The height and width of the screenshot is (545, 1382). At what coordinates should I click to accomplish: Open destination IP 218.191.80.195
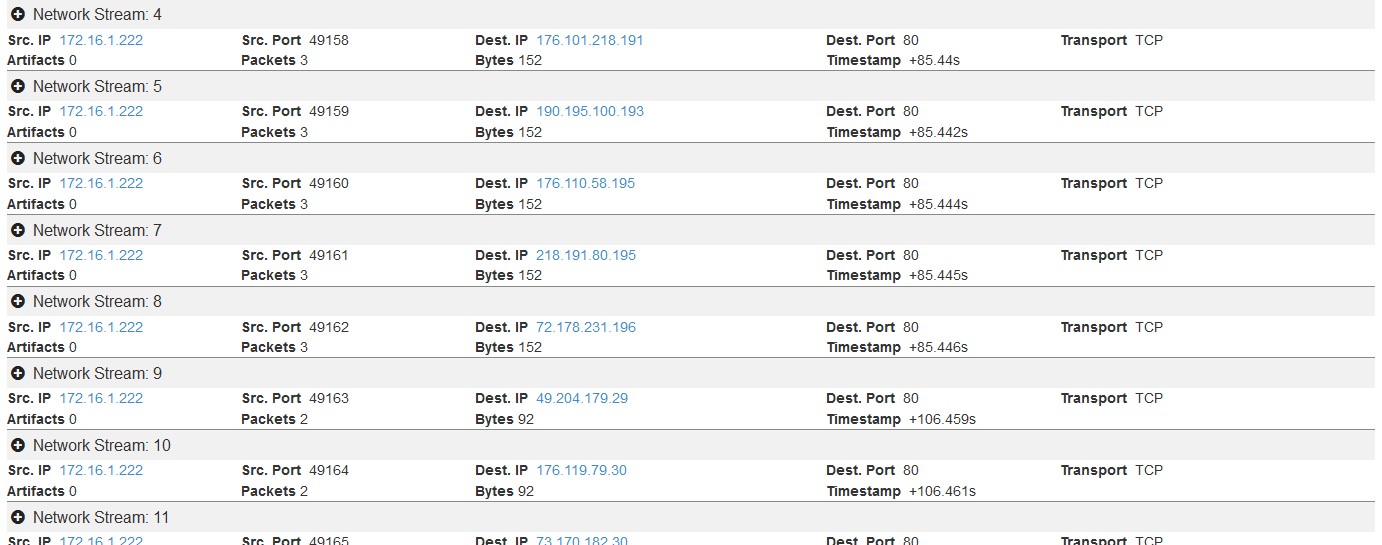(586, 256)
